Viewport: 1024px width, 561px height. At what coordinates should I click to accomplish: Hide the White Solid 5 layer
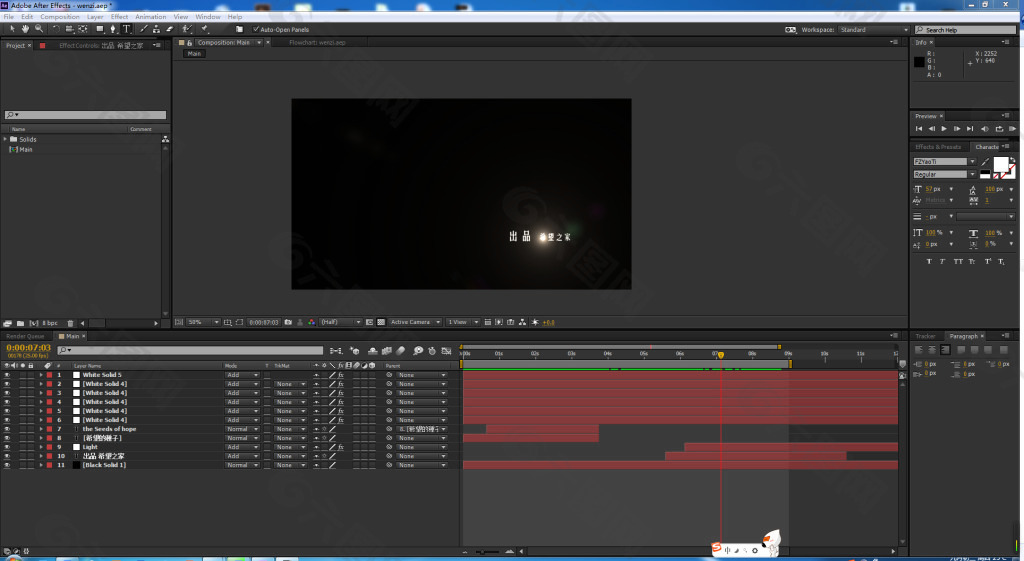7,375
